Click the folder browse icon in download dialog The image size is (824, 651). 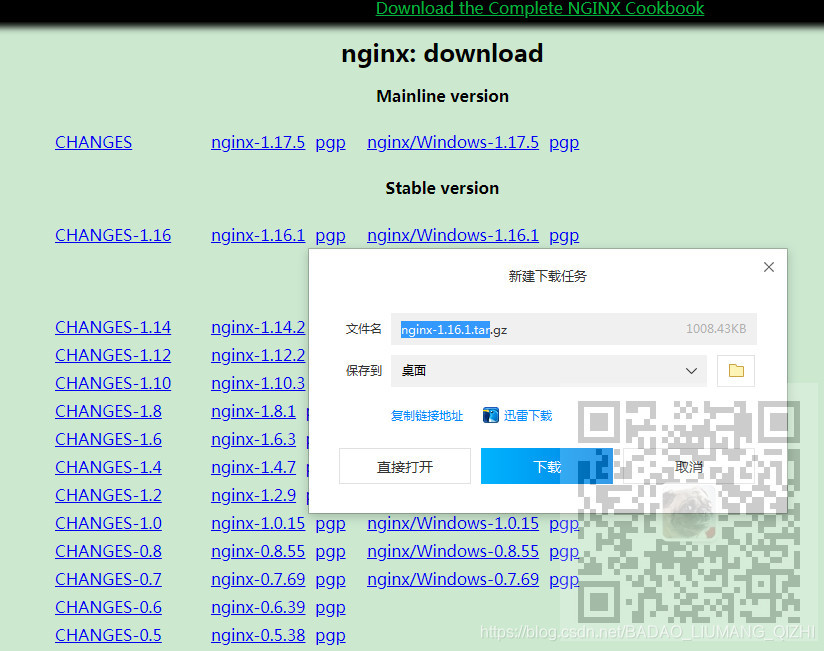[x=736, y=371]
